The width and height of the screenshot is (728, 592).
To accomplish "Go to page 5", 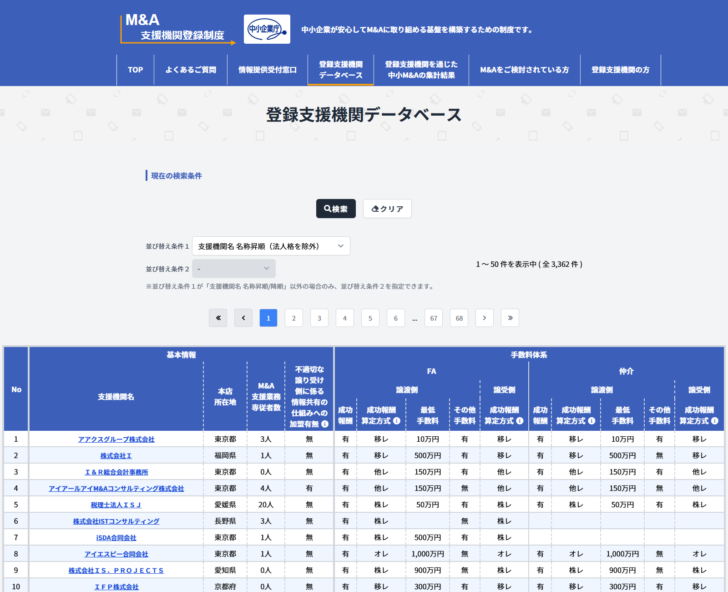I will click(x=370, y=318).
